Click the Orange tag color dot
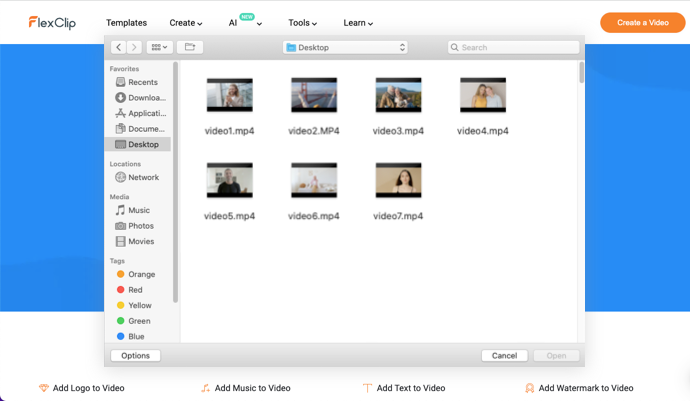This screenshot has height=401, width=690. [x=120, y=274]
